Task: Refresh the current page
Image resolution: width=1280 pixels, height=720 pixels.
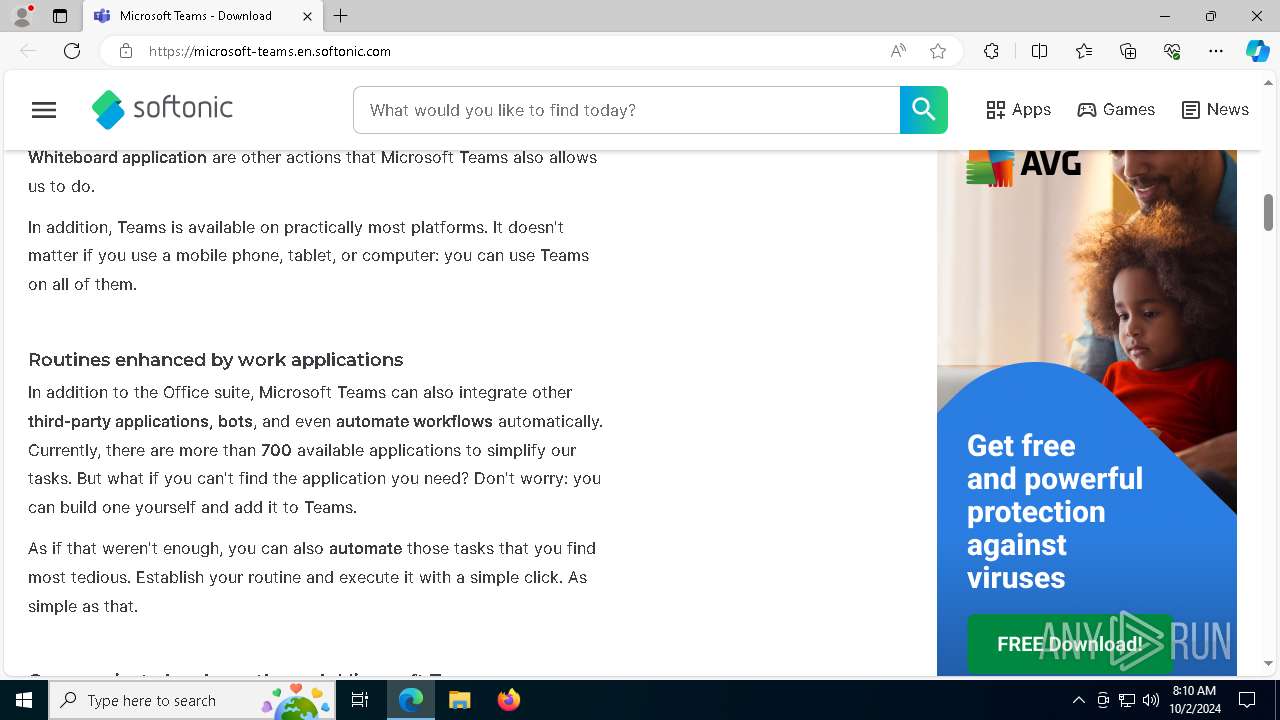Action: [x=72, y=51]
